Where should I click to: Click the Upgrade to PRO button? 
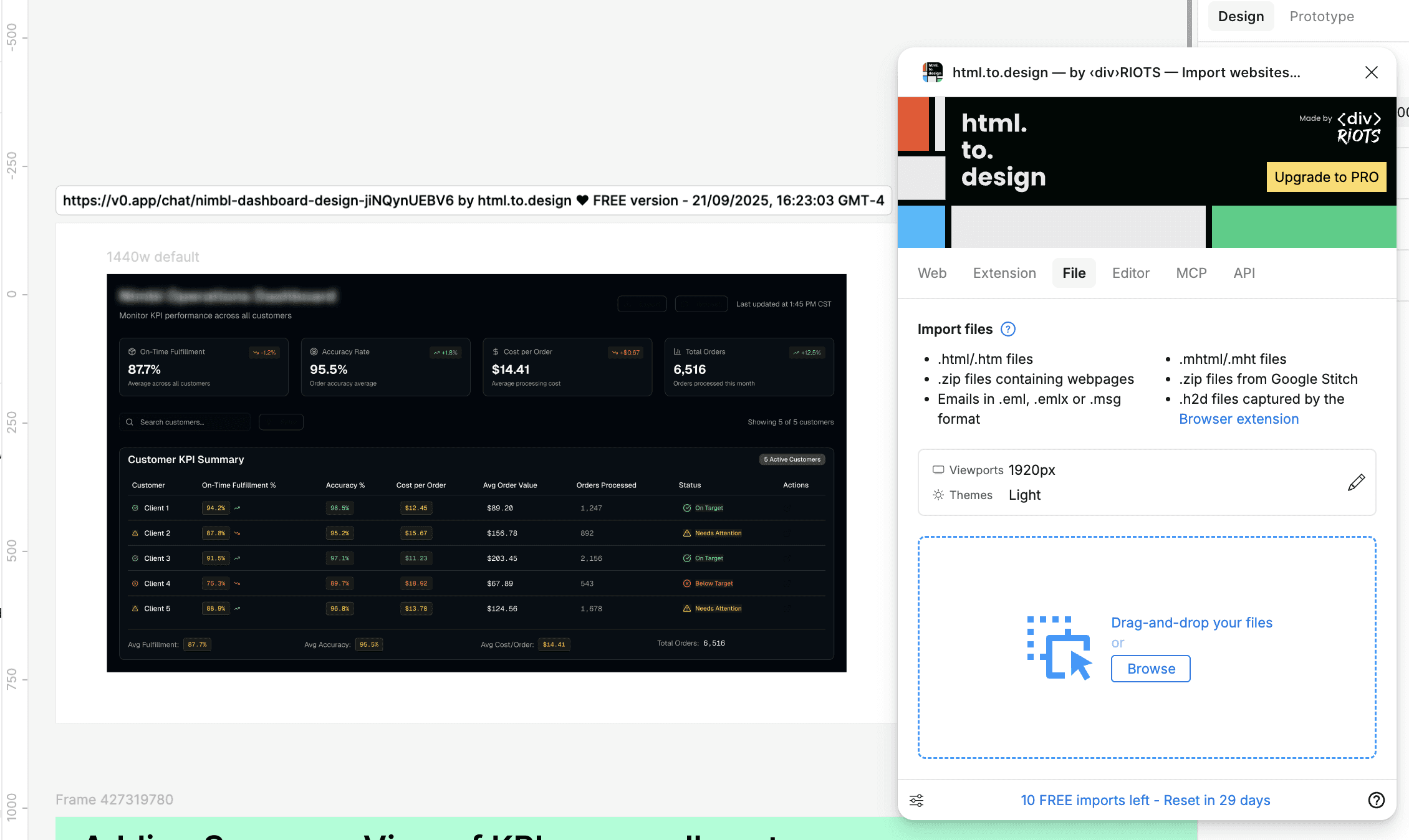click(1326, 177)
